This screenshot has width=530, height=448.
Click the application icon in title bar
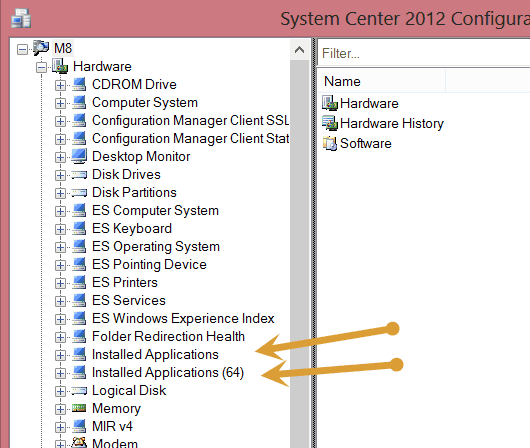(x=21, y=18)
